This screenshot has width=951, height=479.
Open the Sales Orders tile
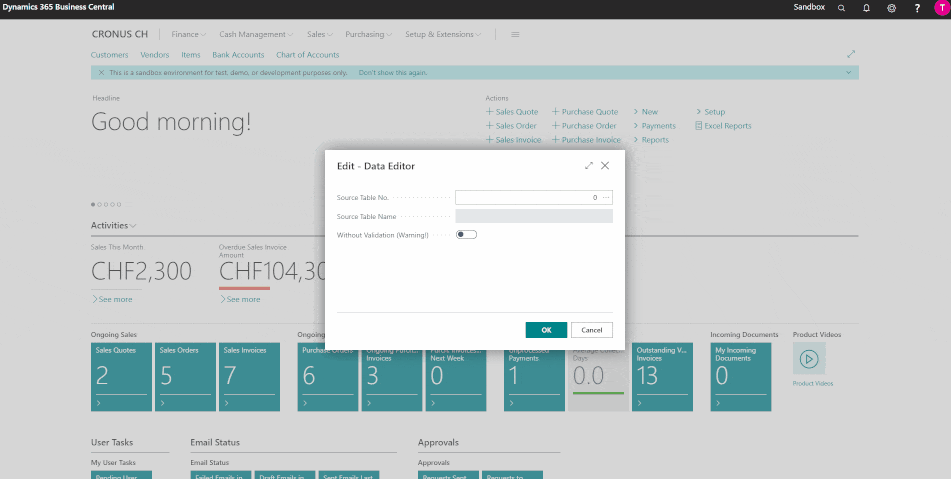185,377
